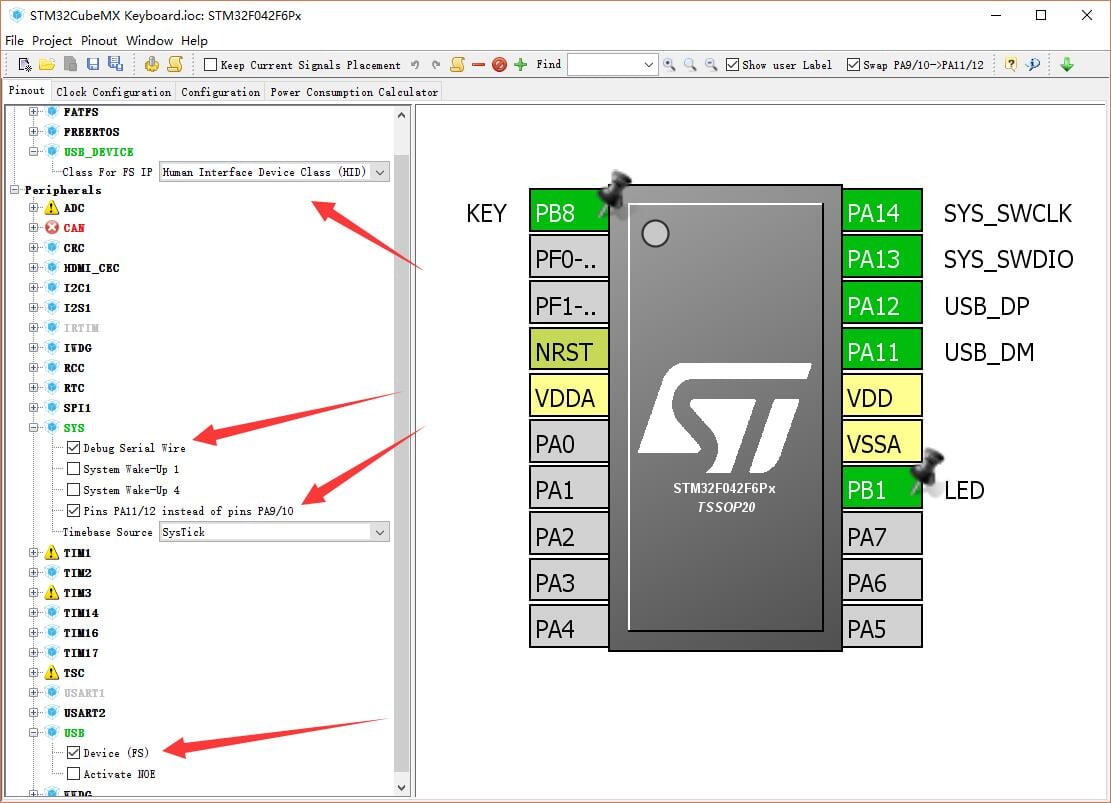Select the FREERTOS tree item
This screenshot has height=803, width=1111.
point(91,132)
